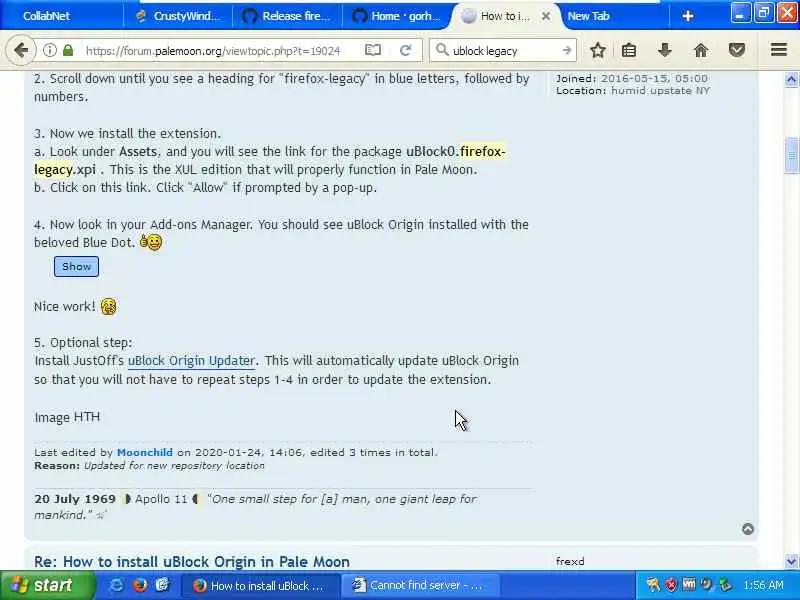Submit search with the arrow in search box
Viewport: 800px width, 600px height.
click(x=566, y=50)
